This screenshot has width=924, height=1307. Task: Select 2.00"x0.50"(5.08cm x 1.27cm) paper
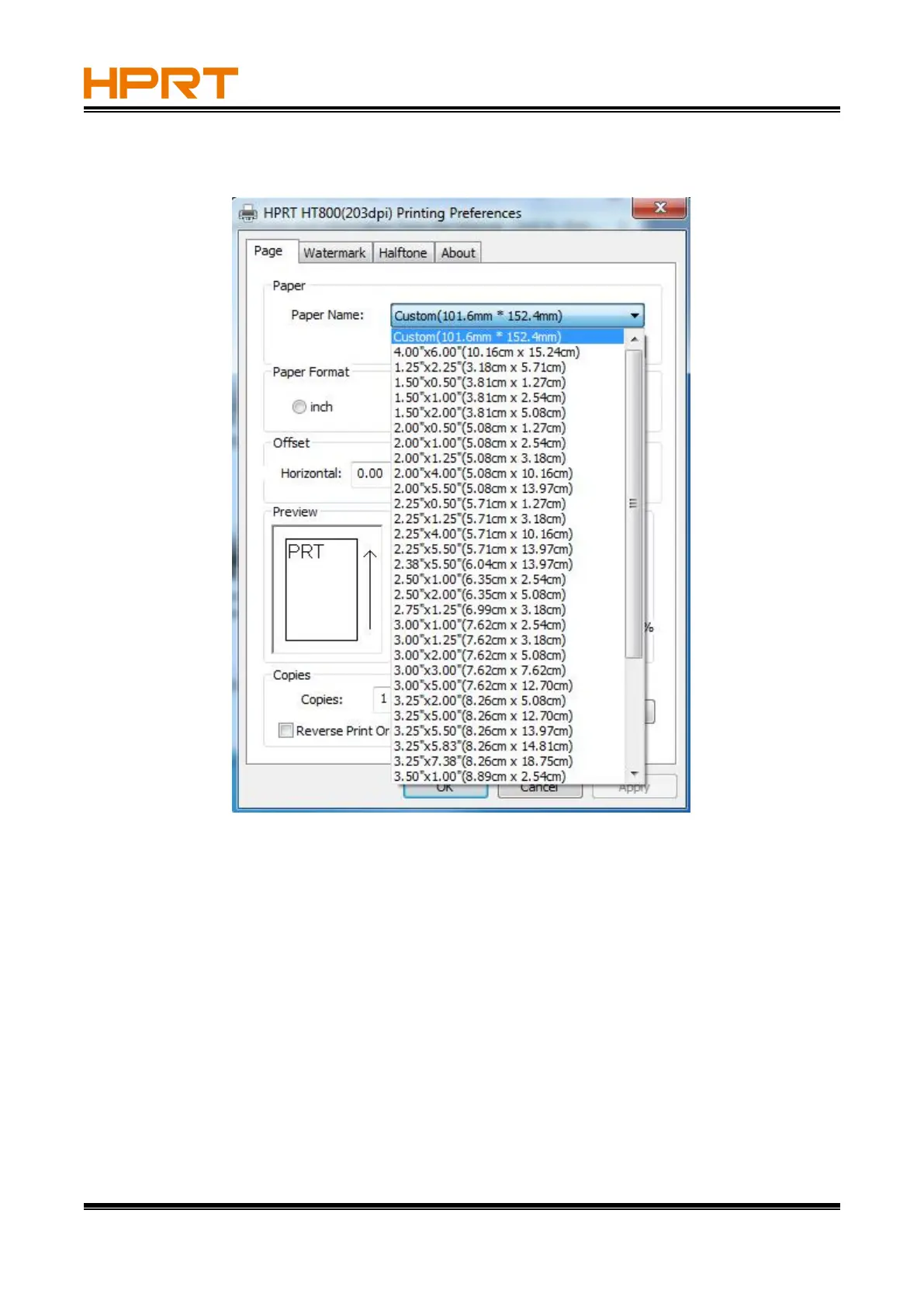[507, 428]
